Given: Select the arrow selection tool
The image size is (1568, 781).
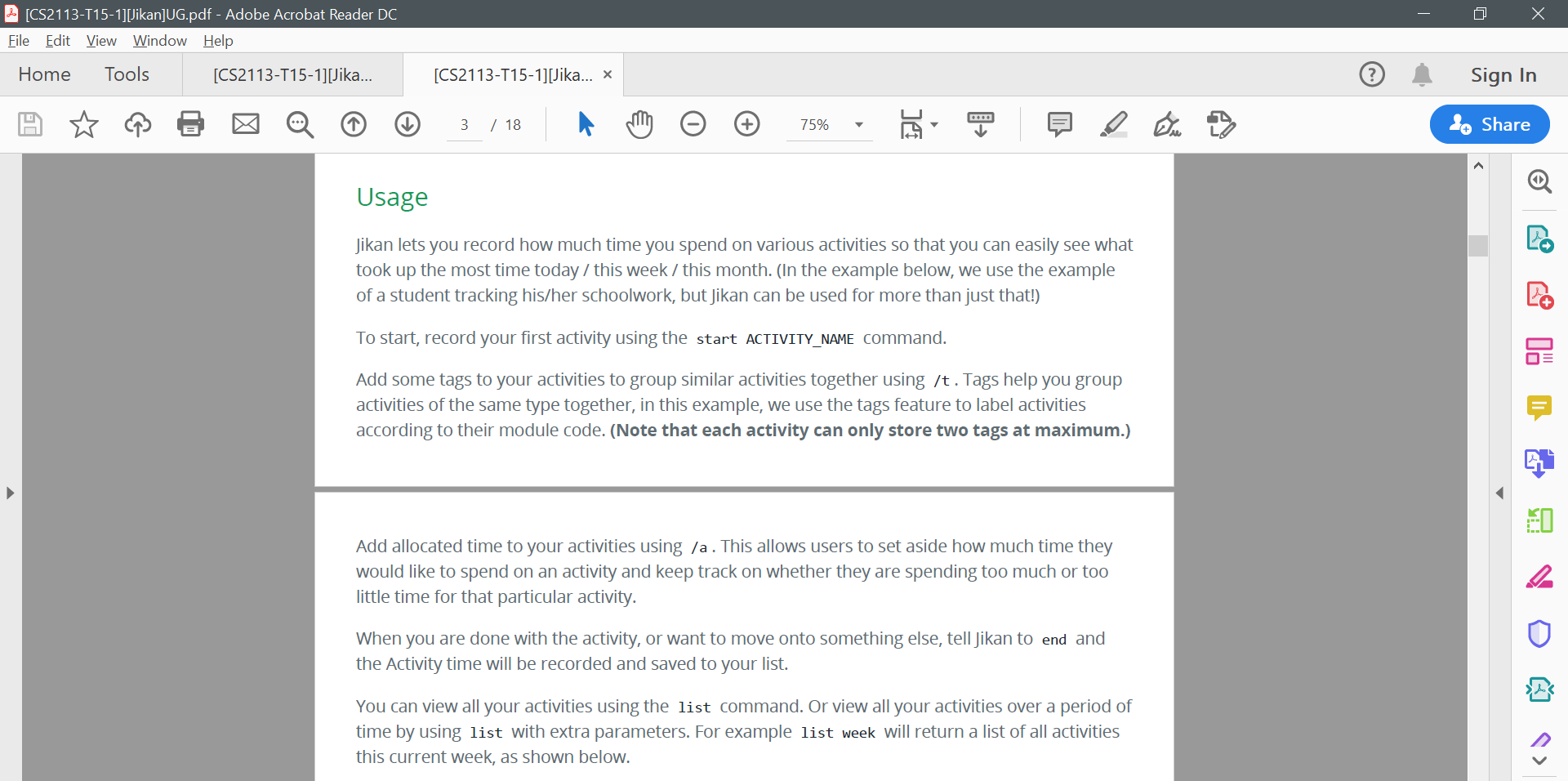Looking at the screenshot, I should [x=586, y=124].
